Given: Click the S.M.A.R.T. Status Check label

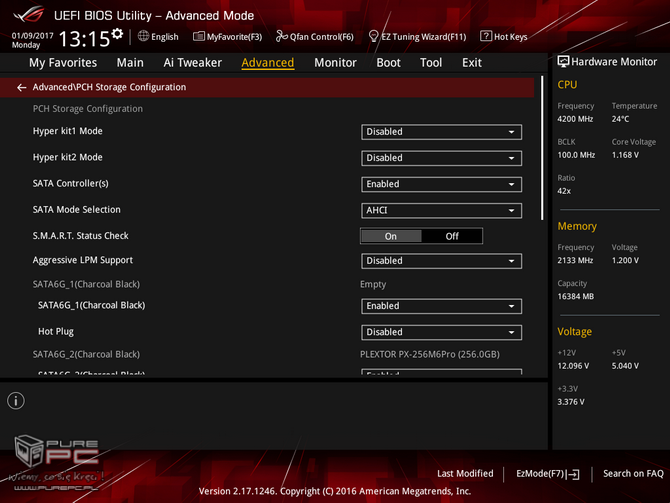Looking at the screenshot, I should pos(80,236).
